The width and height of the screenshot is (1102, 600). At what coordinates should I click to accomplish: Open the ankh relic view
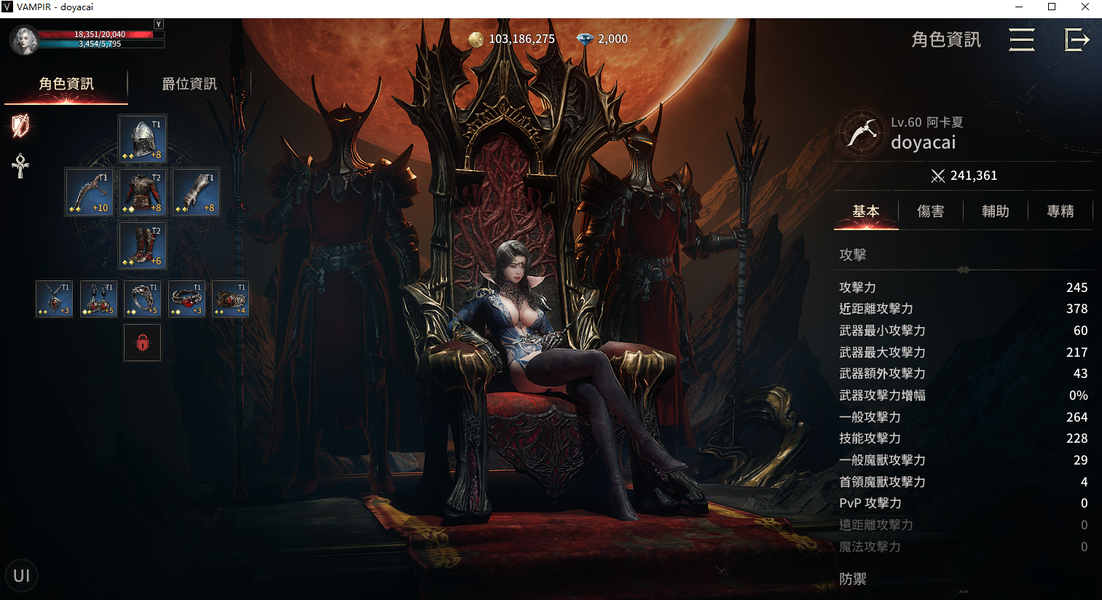point(20,166)
